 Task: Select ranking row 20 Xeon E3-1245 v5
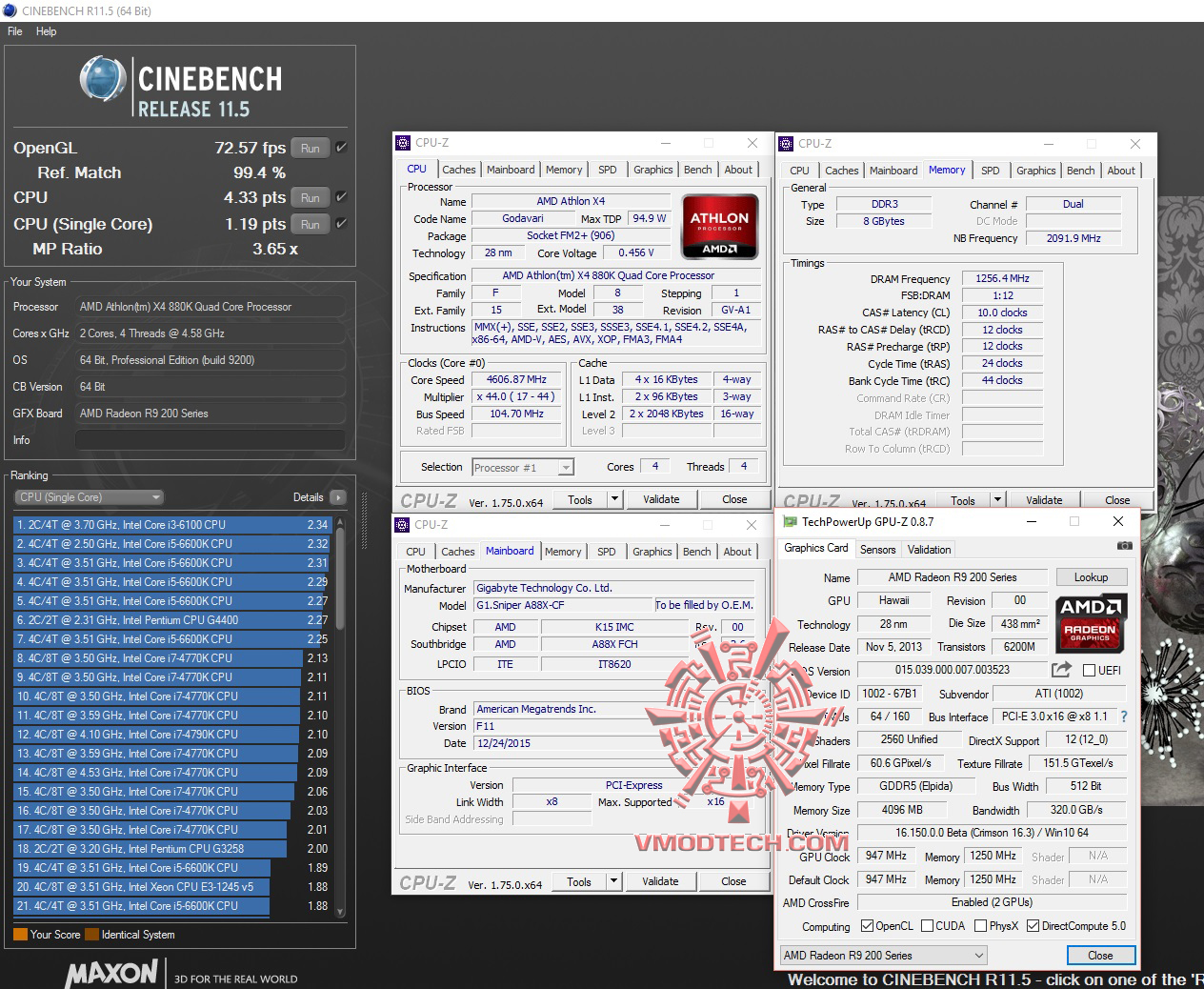pos(172,887)
